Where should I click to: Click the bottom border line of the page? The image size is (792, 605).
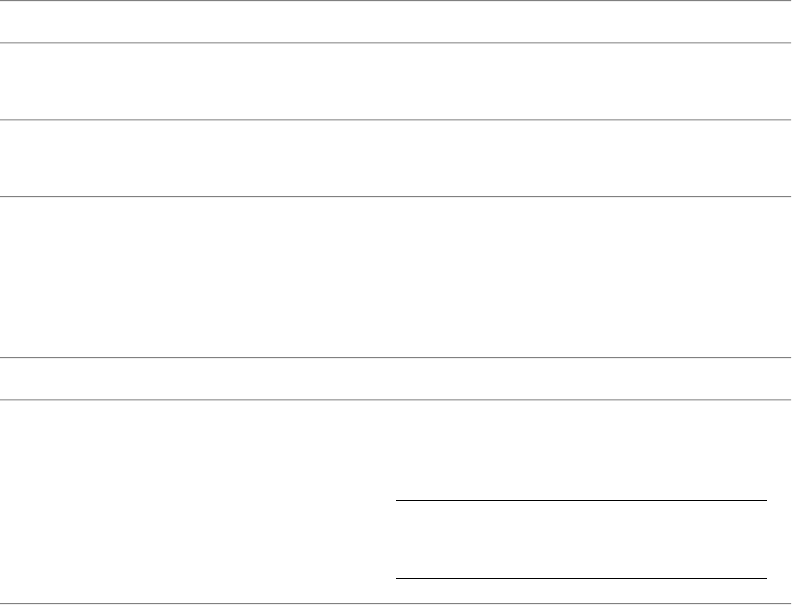pos(396,603)
